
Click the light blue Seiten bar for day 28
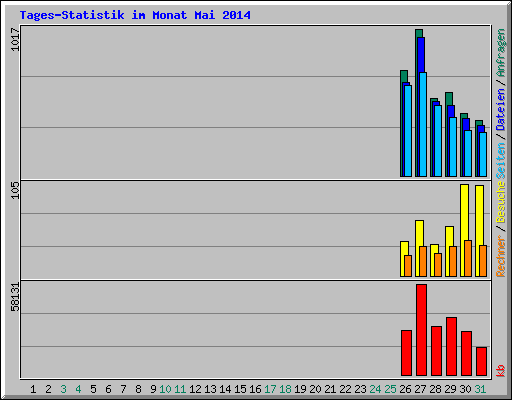(438, 141)
